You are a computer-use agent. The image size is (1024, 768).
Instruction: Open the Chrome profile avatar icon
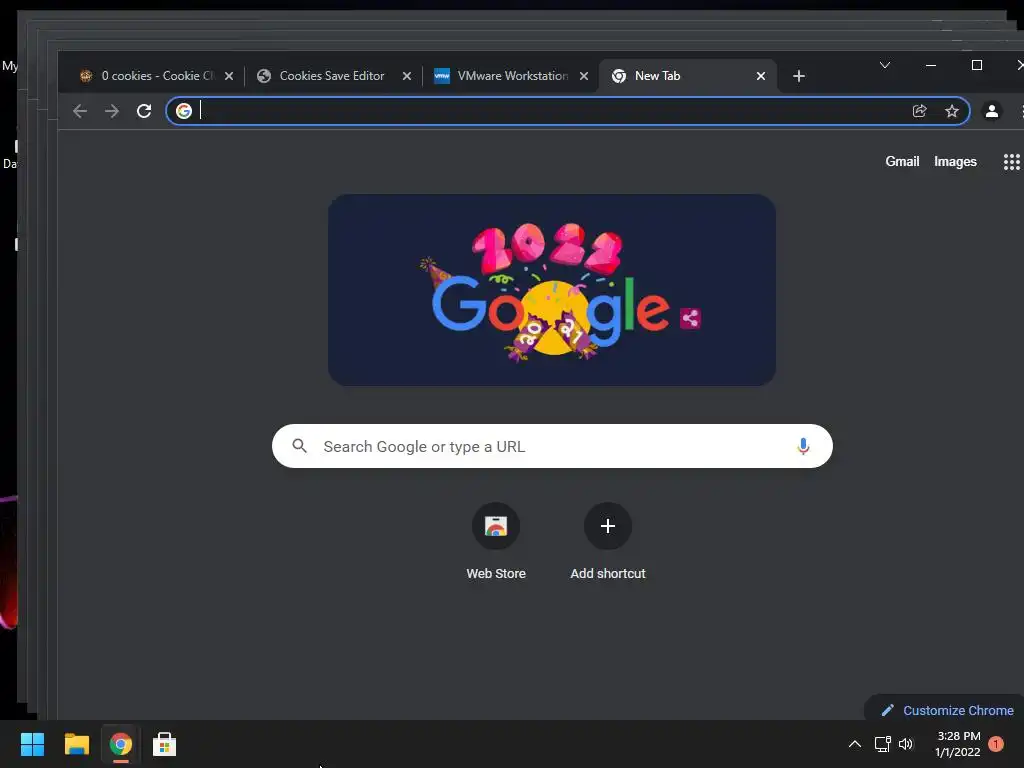991,111
